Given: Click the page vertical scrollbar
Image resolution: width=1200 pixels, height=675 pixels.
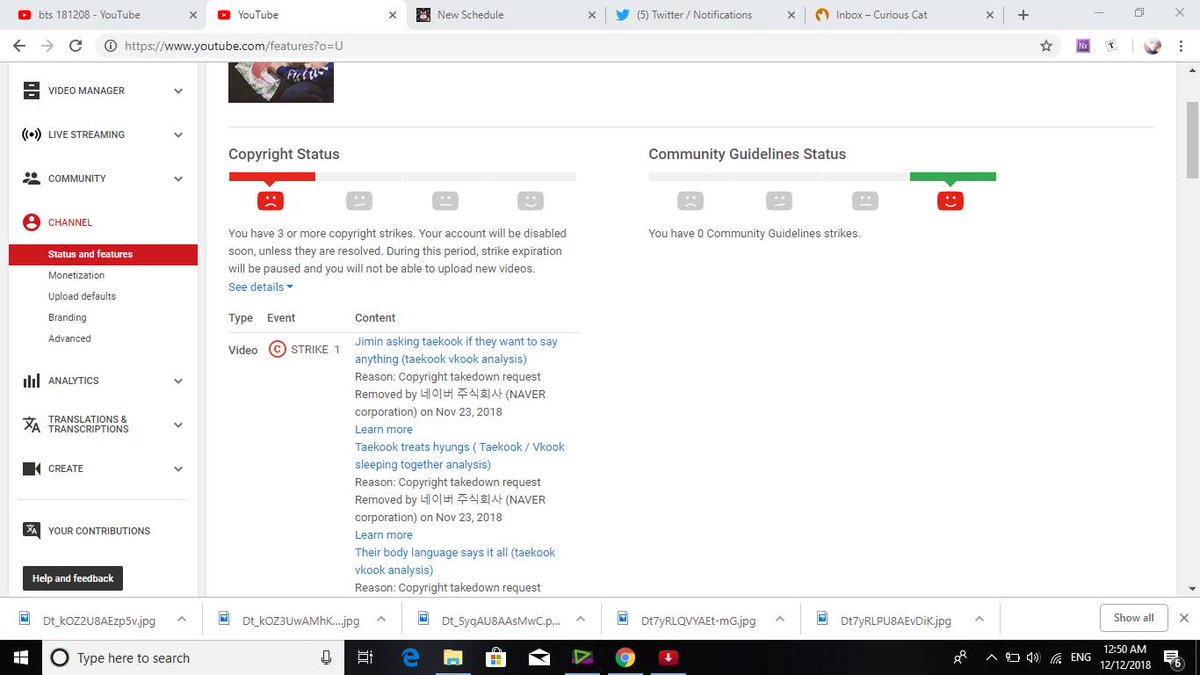Looking at the screenshot, I should 1193,140.
